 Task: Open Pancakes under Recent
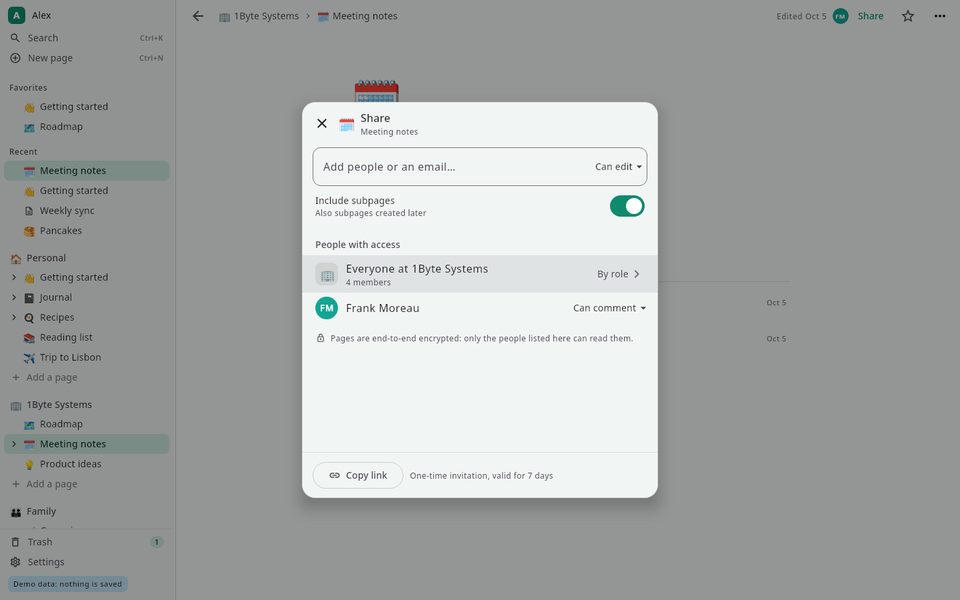(86, 231)
